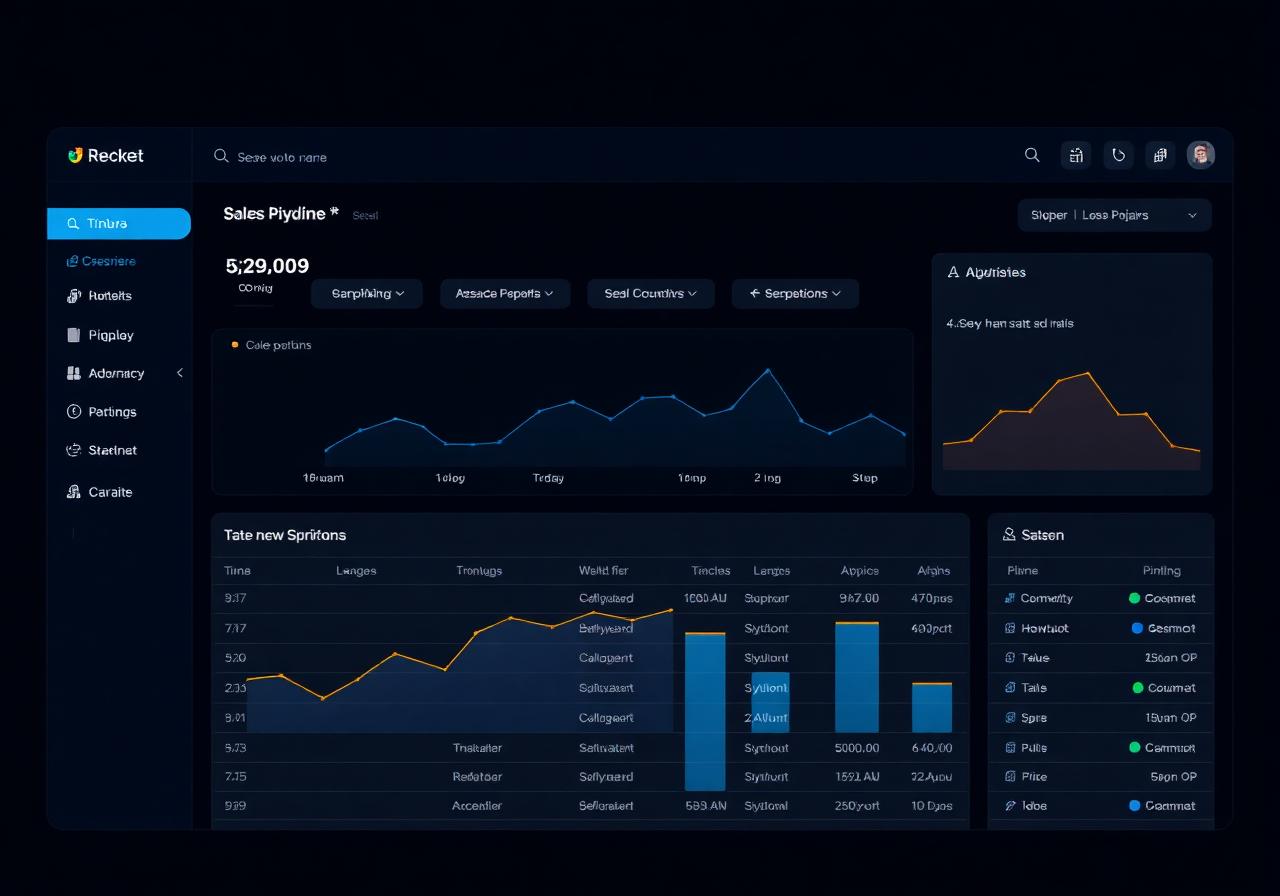Screen dimensions: 1280x896
Task: Open the calendar-style icon button in the top bar
Action: 1076,155
